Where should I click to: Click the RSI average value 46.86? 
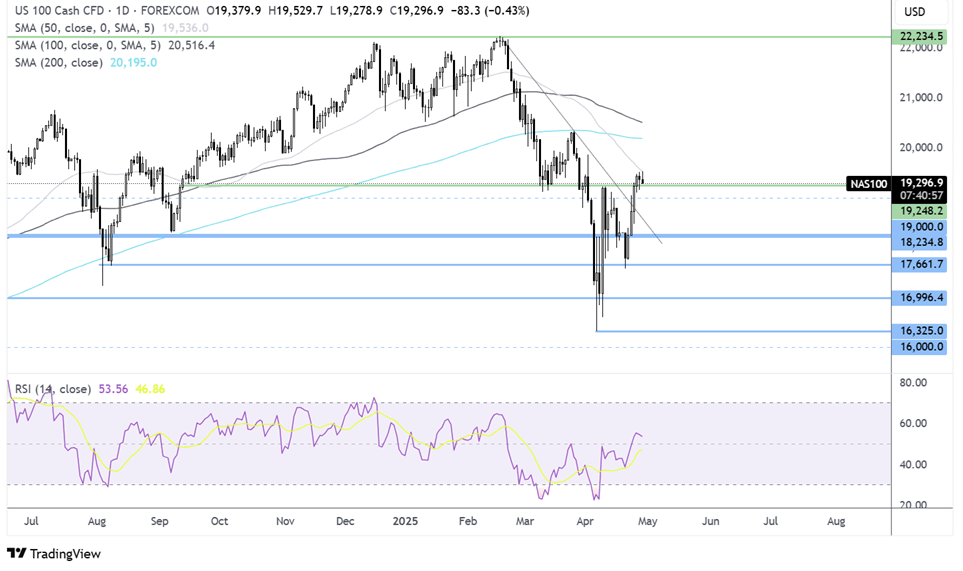[x=150, y=389]
